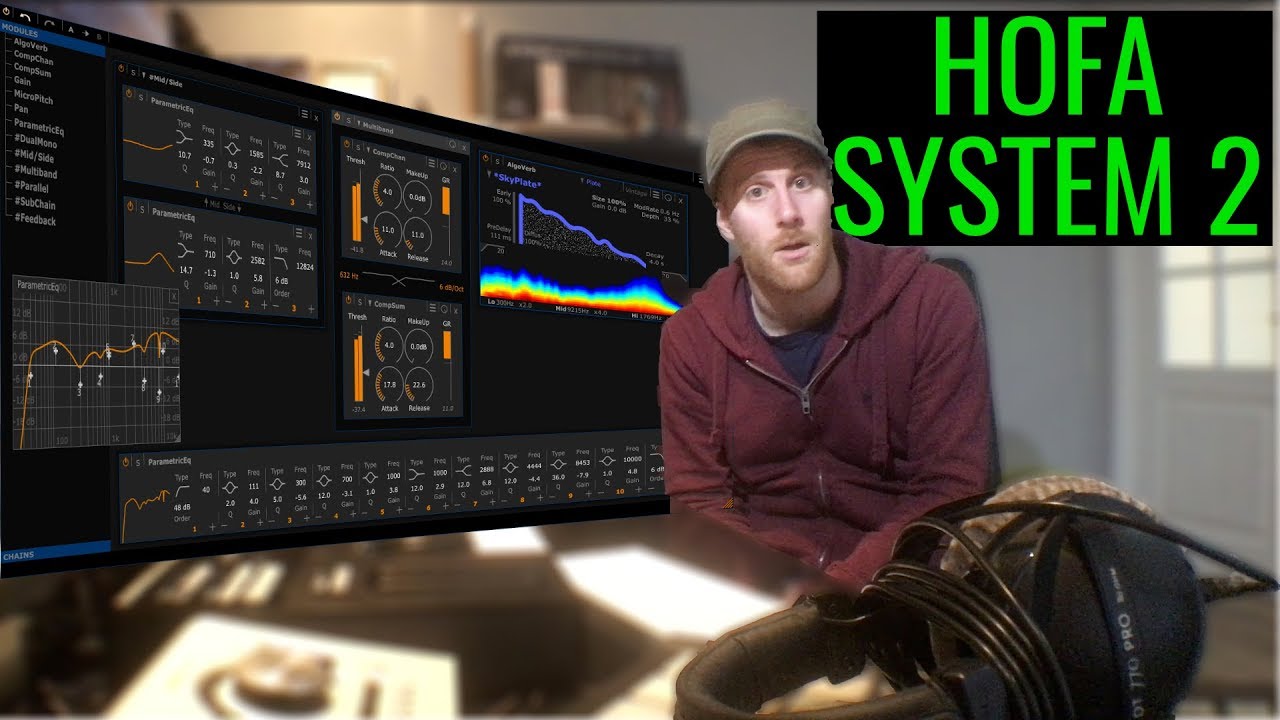Select Pan module in the list
1280x720 pixels.
click(x=21, y=108)
